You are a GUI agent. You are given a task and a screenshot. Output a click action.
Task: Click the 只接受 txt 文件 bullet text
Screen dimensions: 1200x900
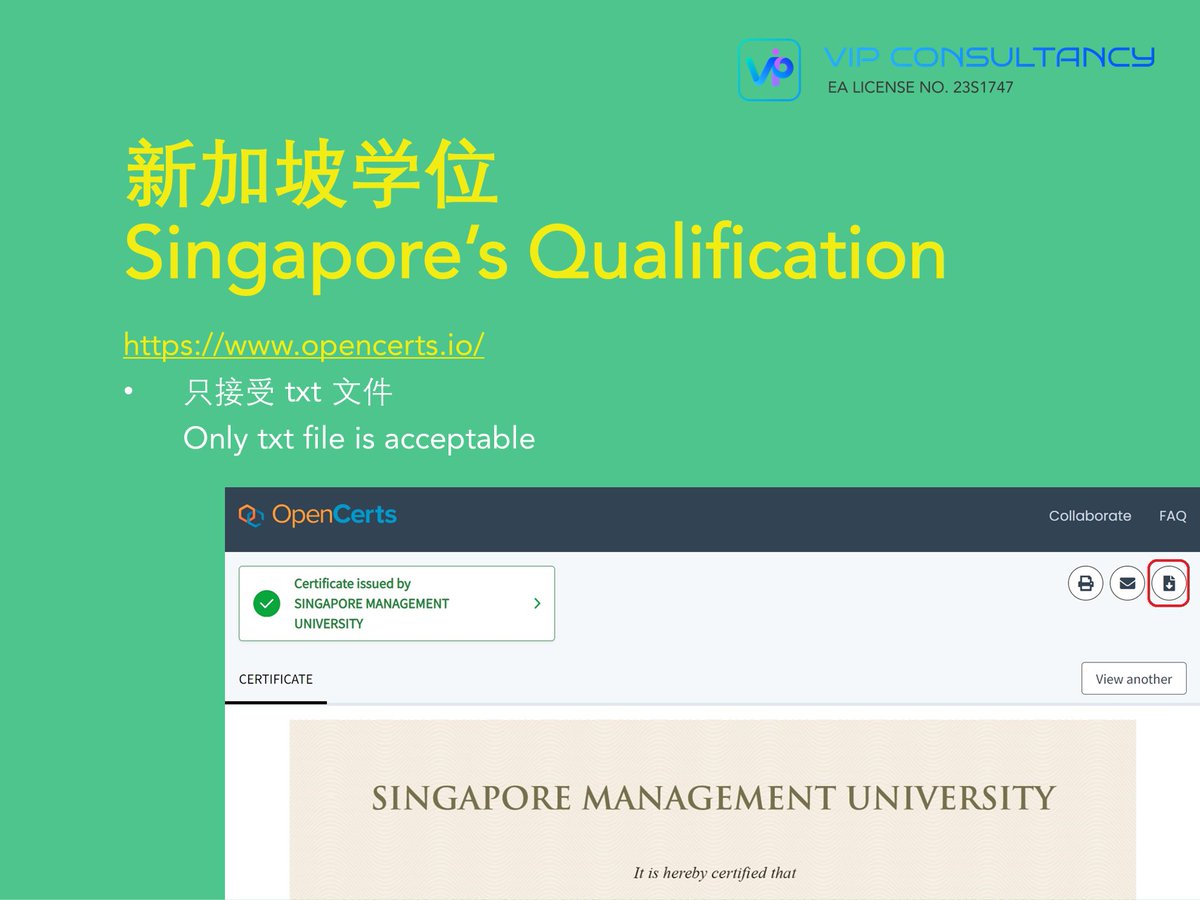point(288,392)
